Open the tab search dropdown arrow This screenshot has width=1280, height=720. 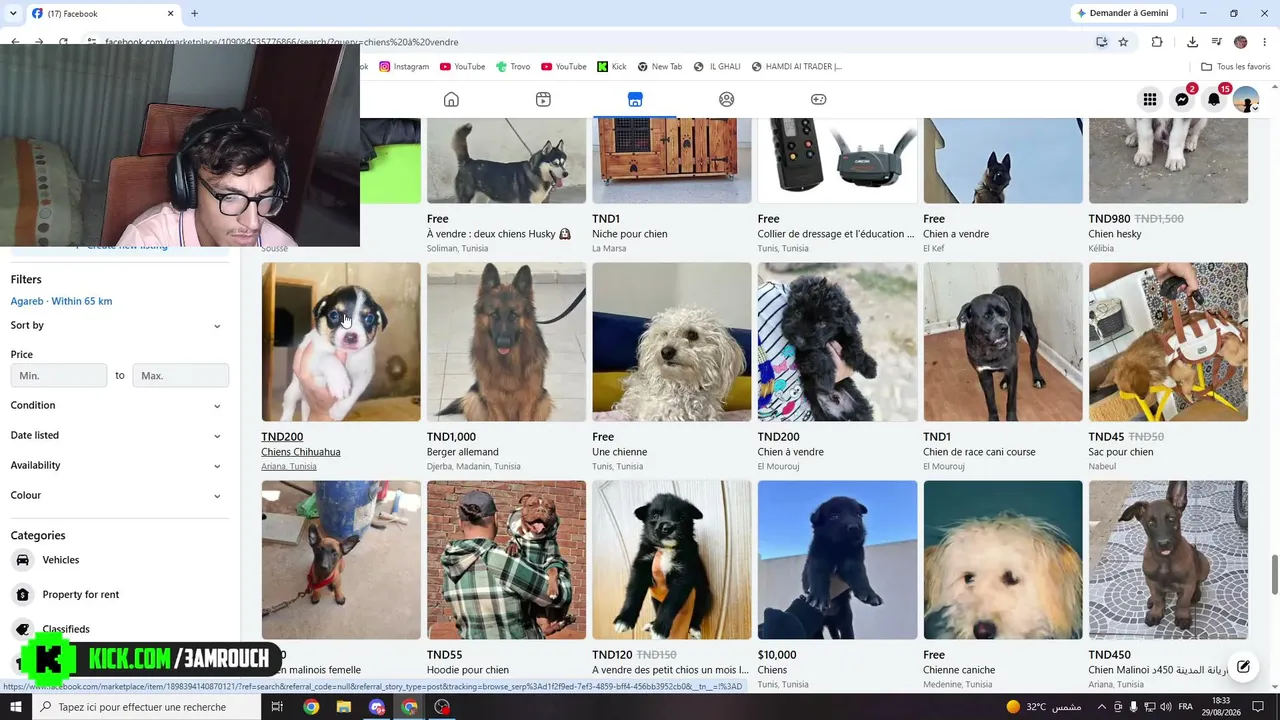click(13, 13)
